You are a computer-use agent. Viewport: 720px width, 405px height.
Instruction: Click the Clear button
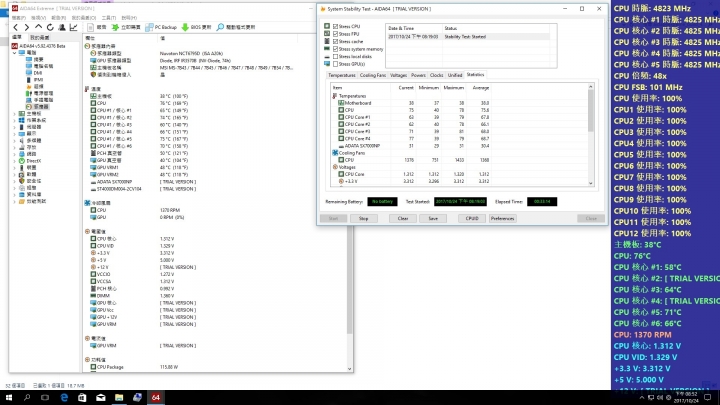coord(403,219)
